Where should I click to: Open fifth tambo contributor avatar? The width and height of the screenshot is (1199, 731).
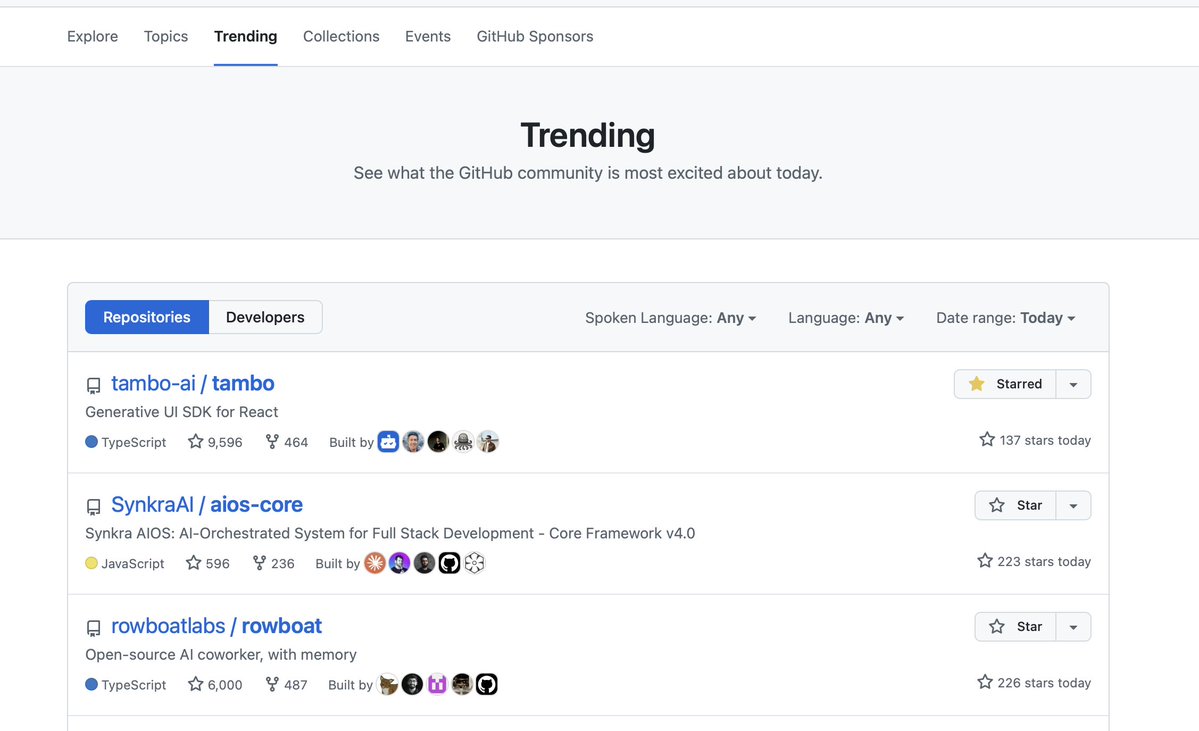click(x=488, y=441)
